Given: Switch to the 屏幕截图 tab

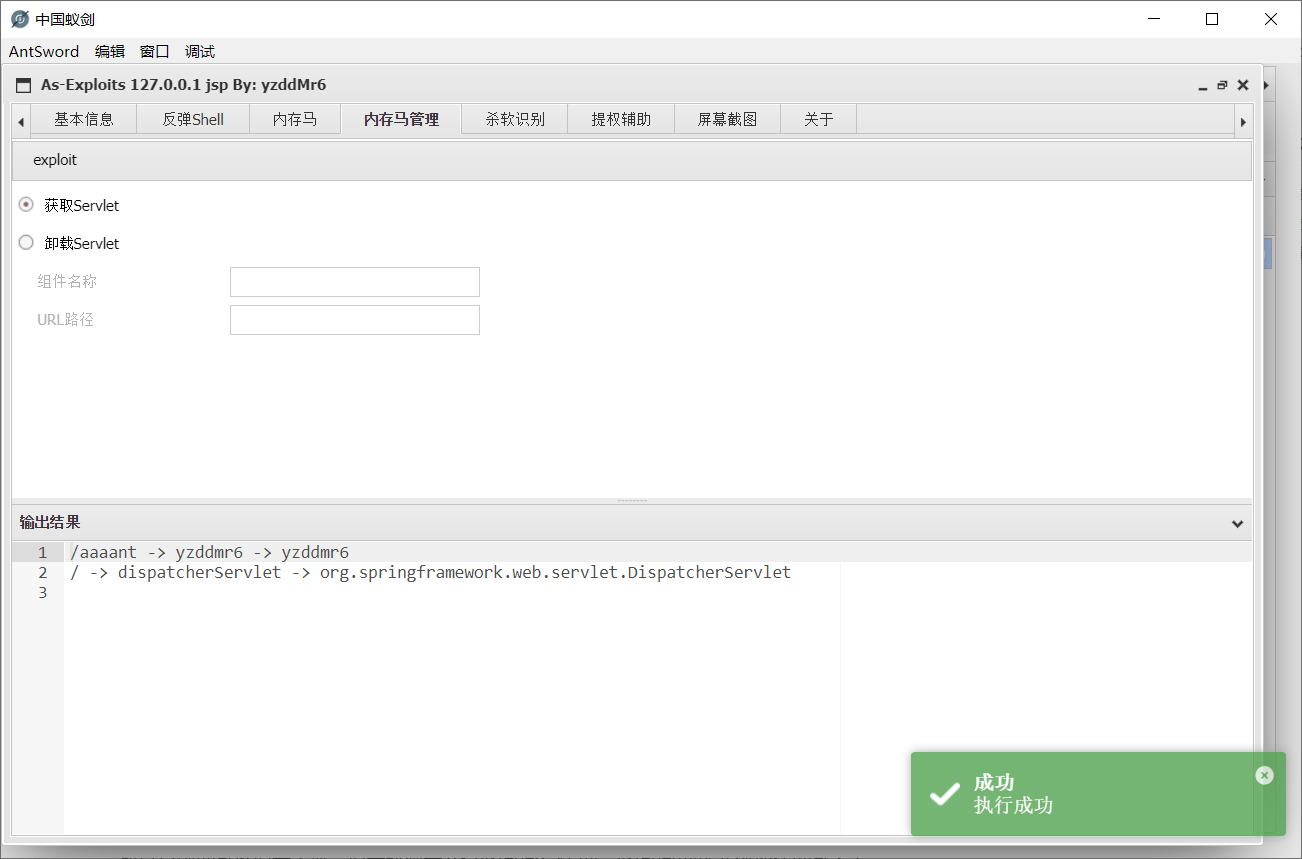Looking at the screenshot, I should point(727,119).
